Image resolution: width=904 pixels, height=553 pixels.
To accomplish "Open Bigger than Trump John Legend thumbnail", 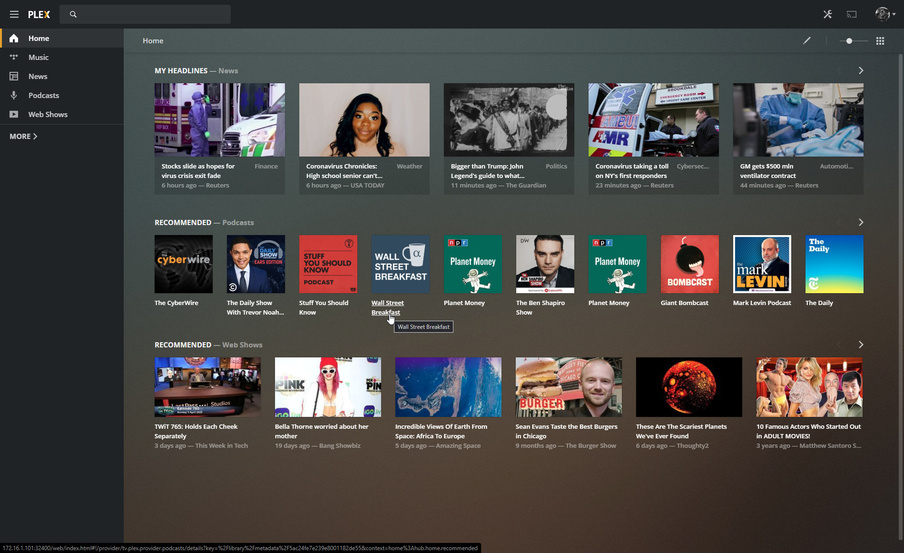I will [508, 120].
